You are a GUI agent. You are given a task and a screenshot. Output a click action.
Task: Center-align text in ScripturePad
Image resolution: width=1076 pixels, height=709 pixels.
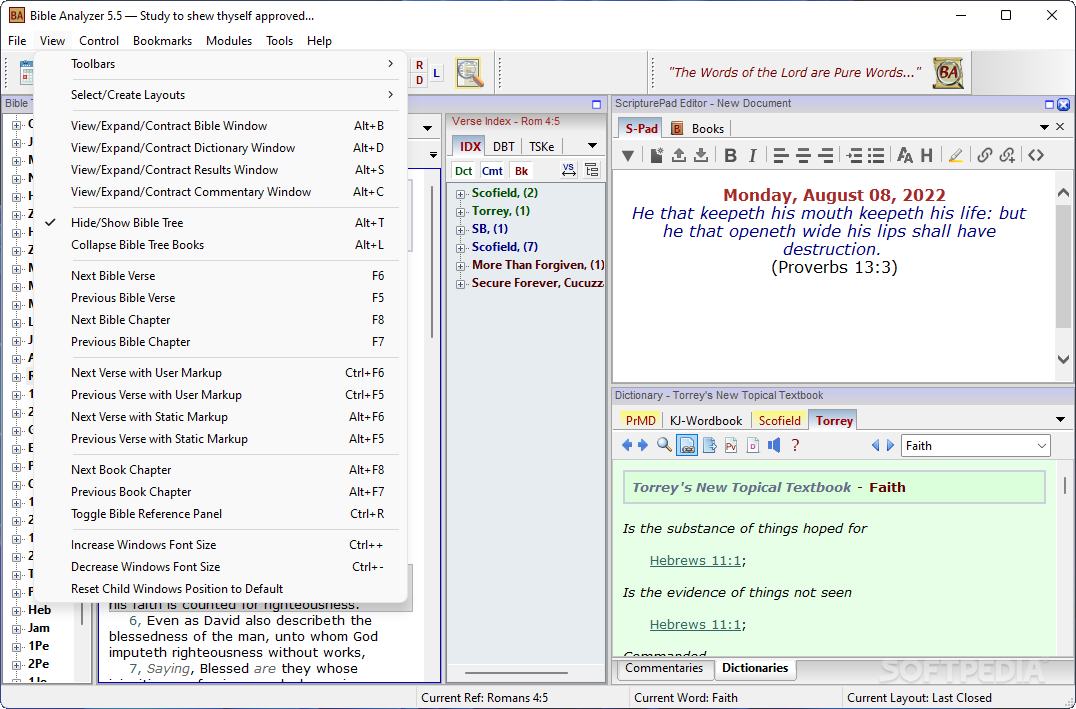[x=804, y=156]
